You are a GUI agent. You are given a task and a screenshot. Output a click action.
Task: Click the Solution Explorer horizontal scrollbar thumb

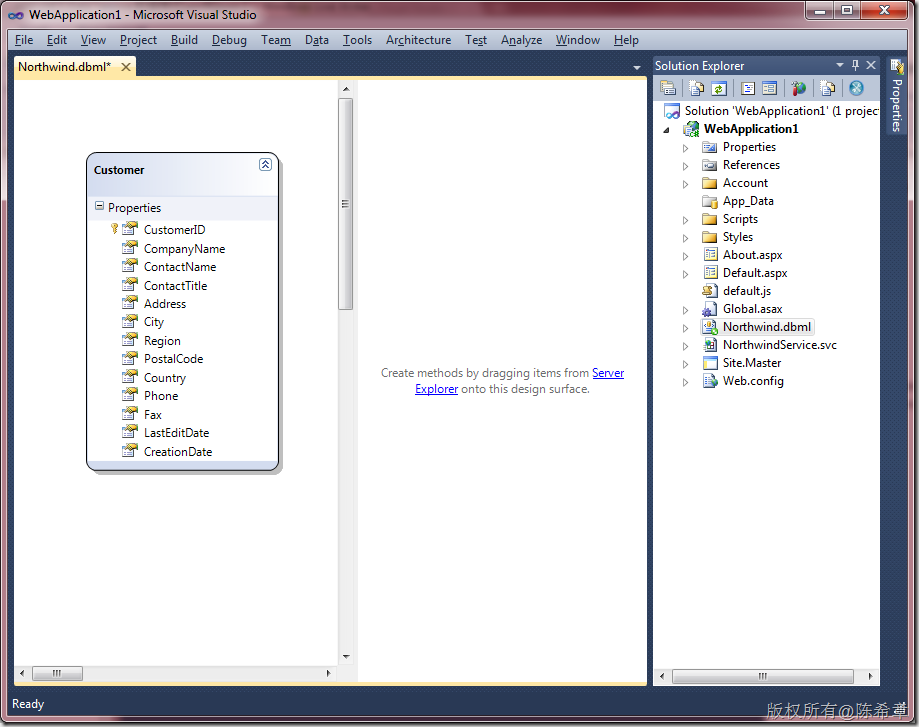[x=763, y=676]
